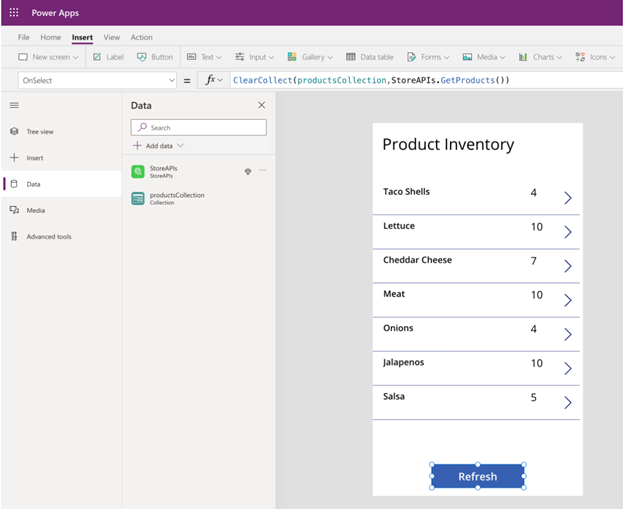Image resolution: width=624 pixels, height=515 pixels.
Task: Click the fx formula button
Action: pyautogui.click(x=214, y=80)
